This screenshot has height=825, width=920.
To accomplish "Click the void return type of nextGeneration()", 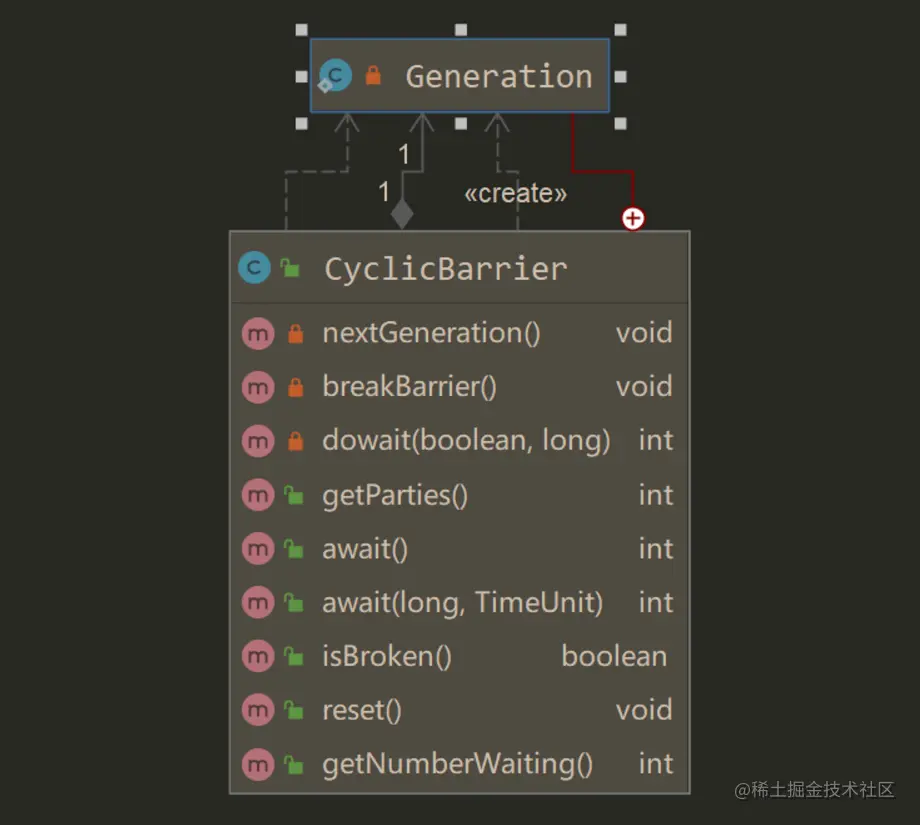I will tap(644, 333).
